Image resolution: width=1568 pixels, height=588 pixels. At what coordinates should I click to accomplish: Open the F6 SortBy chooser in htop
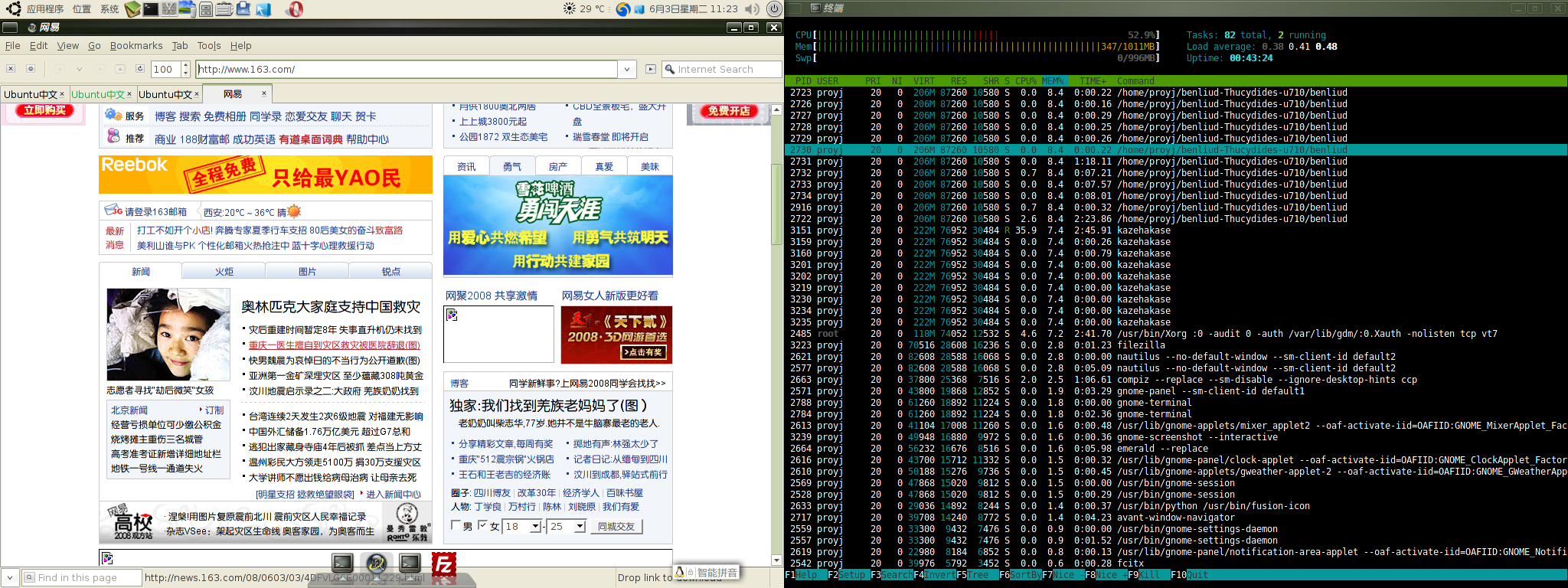point(1021,575)
